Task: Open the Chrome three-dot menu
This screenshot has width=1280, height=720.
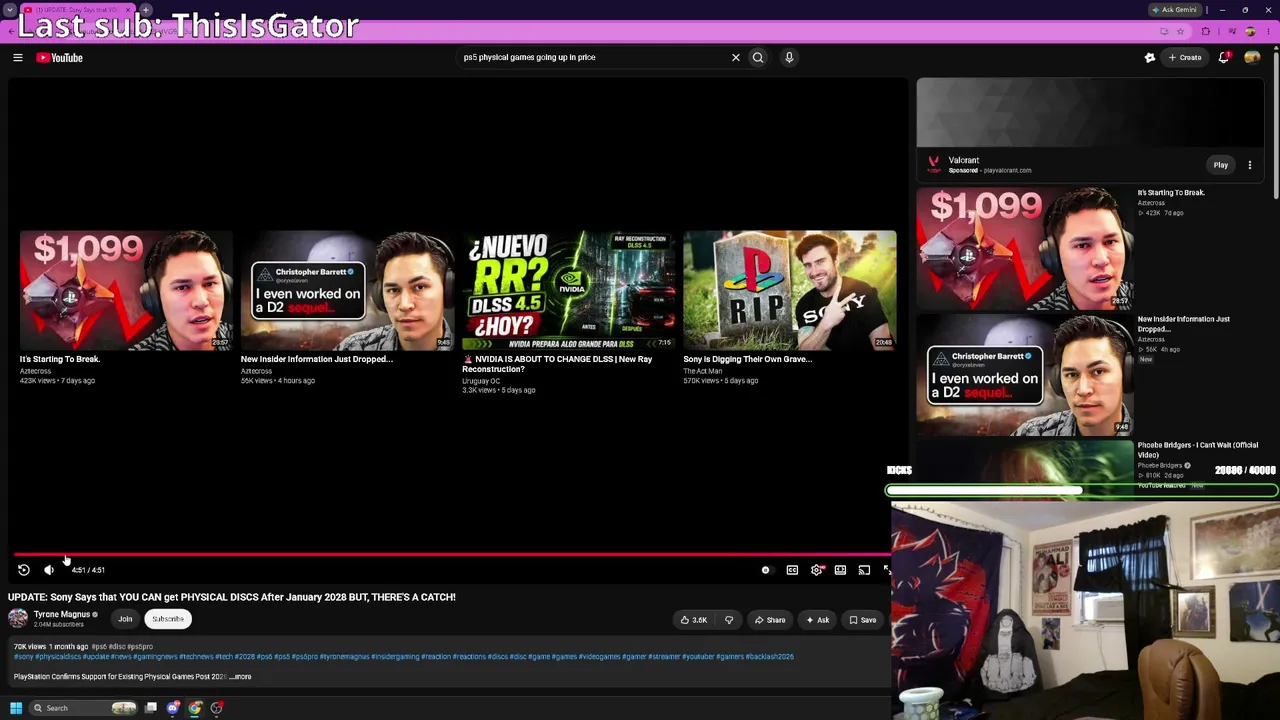Action: click(1270, 31)
